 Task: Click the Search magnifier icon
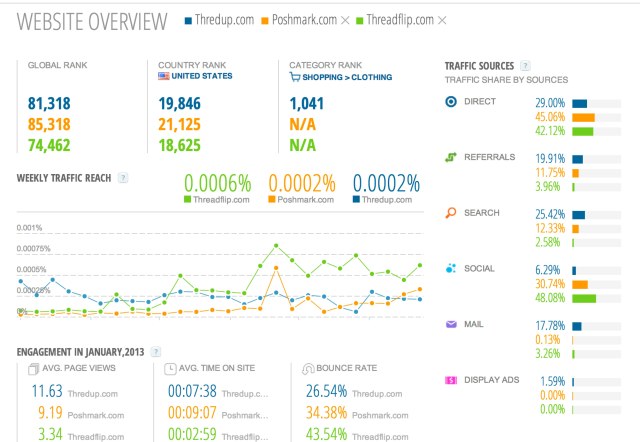click(451, 213)
